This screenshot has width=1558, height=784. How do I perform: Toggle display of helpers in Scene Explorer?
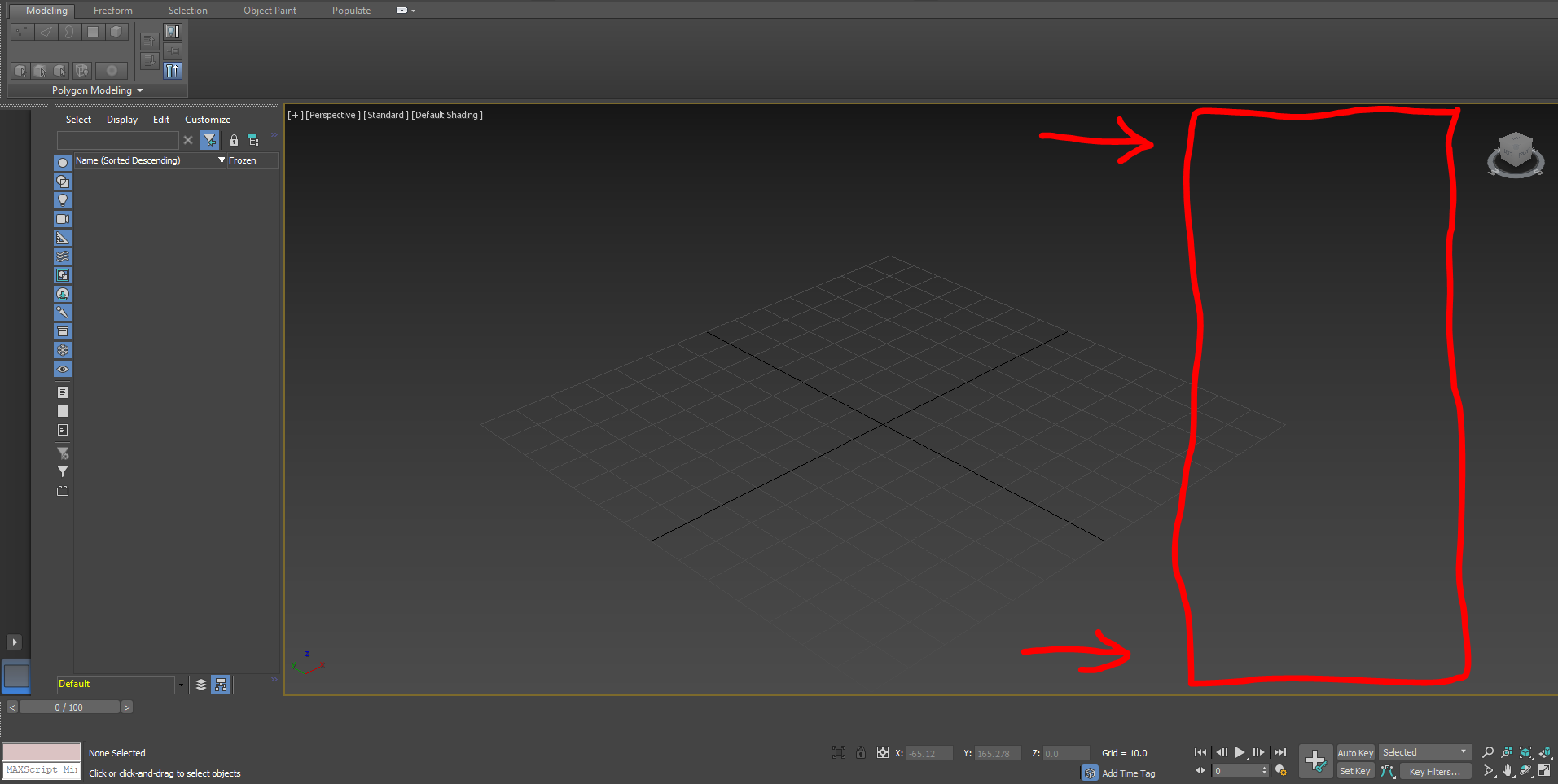click(x=63, y=237)
